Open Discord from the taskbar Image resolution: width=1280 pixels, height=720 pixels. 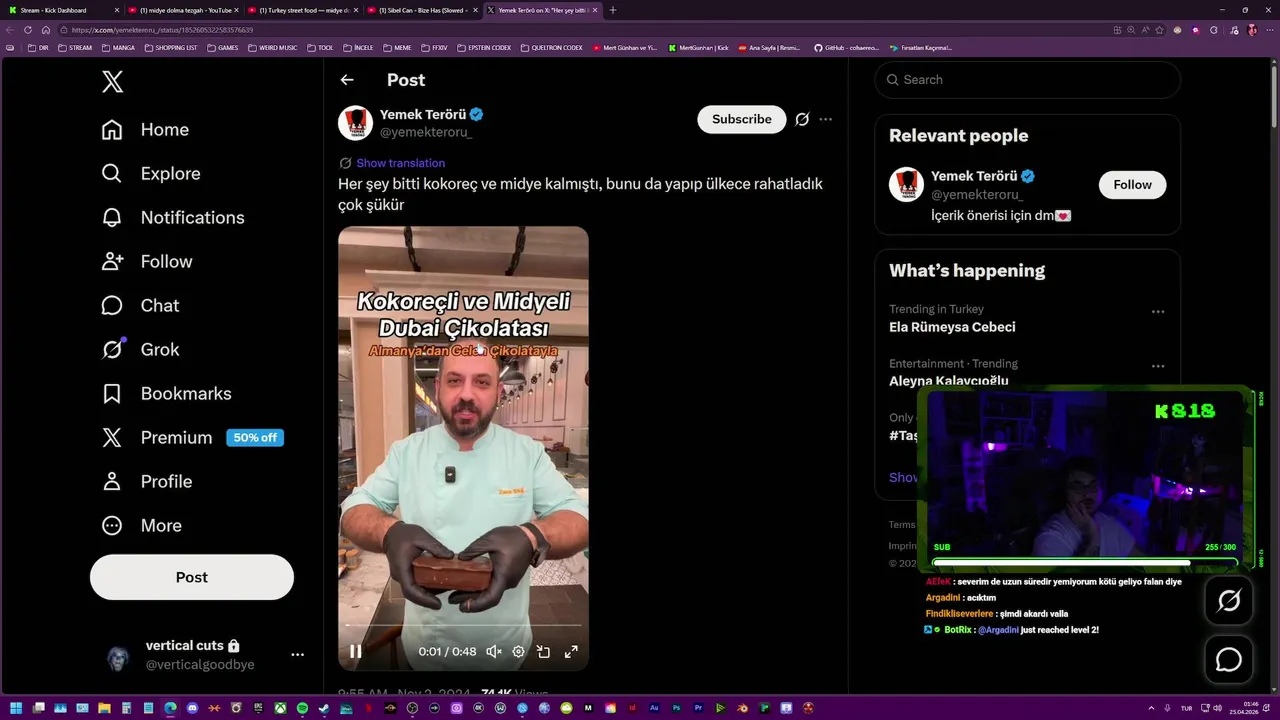coord(192,709)
